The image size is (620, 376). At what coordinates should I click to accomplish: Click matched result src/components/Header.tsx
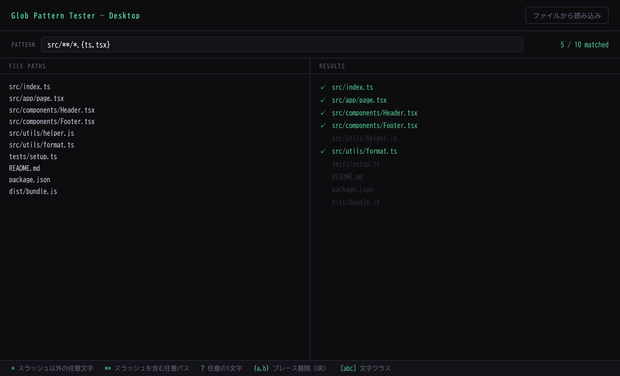(374, 113)
